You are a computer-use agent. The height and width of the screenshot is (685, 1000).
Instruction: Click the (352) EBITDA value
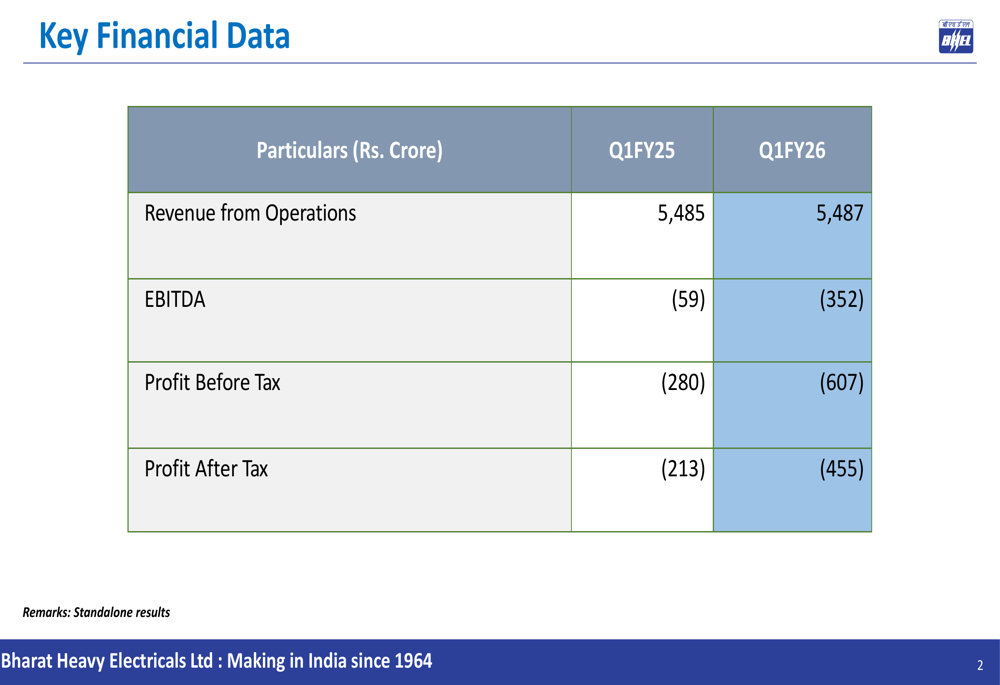click(x=842, y=299)
